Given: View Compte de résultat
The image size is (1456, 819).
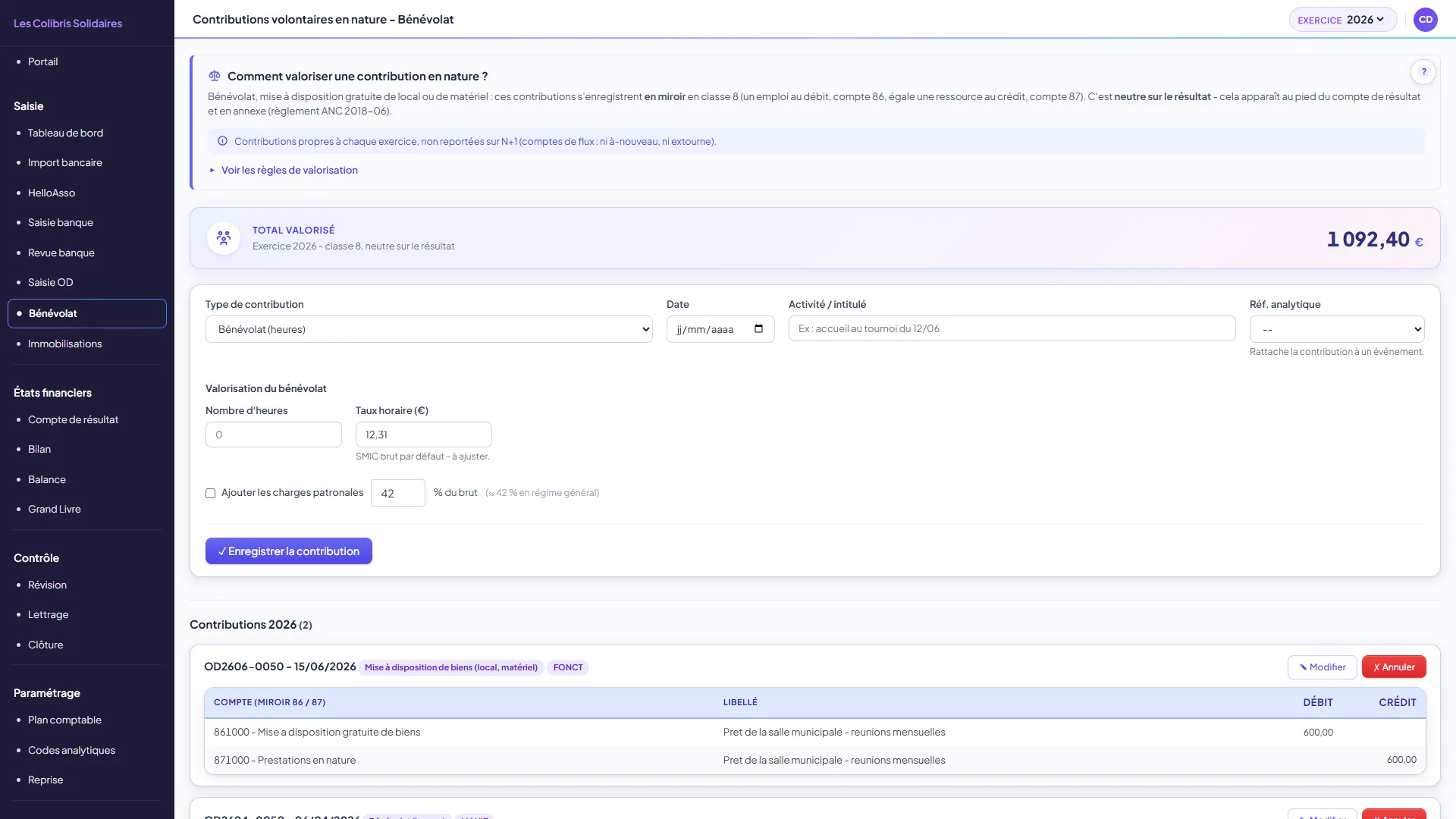Looking at the screenshot, I should click(73, 419).
